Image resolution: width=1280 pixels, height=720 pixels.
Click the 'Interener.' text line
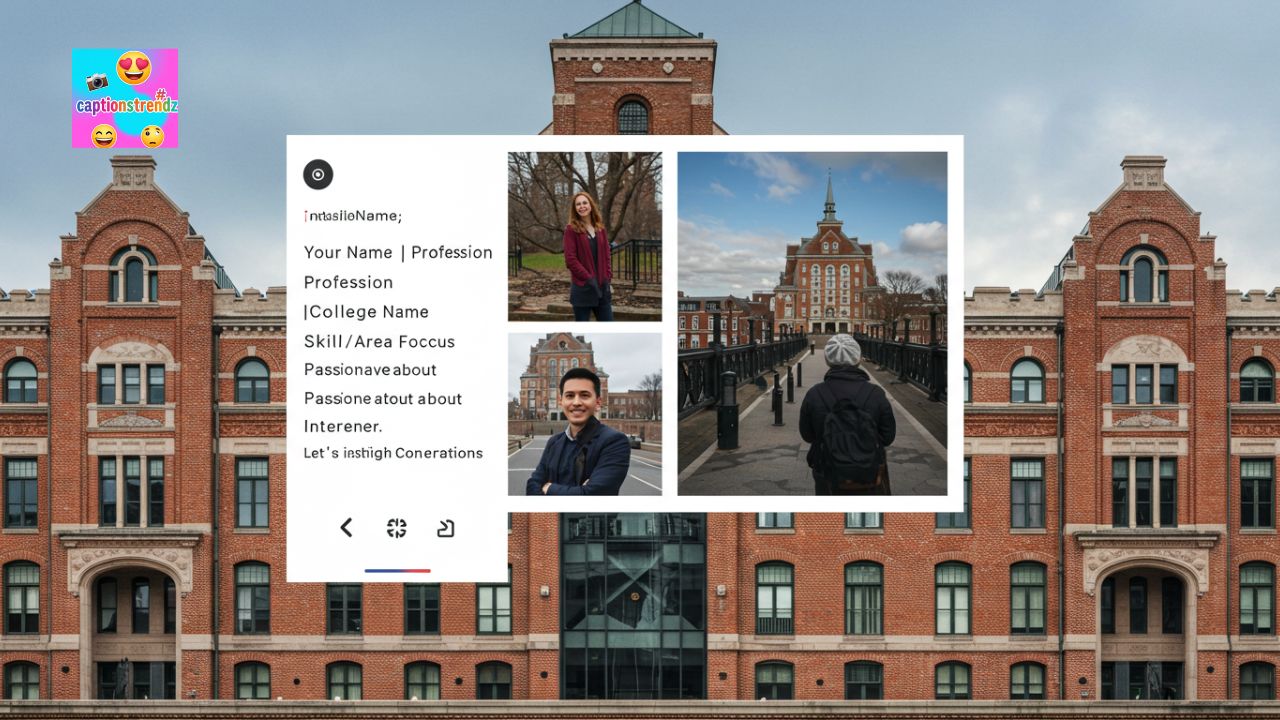pyautogui.click(x=343, y=427)
